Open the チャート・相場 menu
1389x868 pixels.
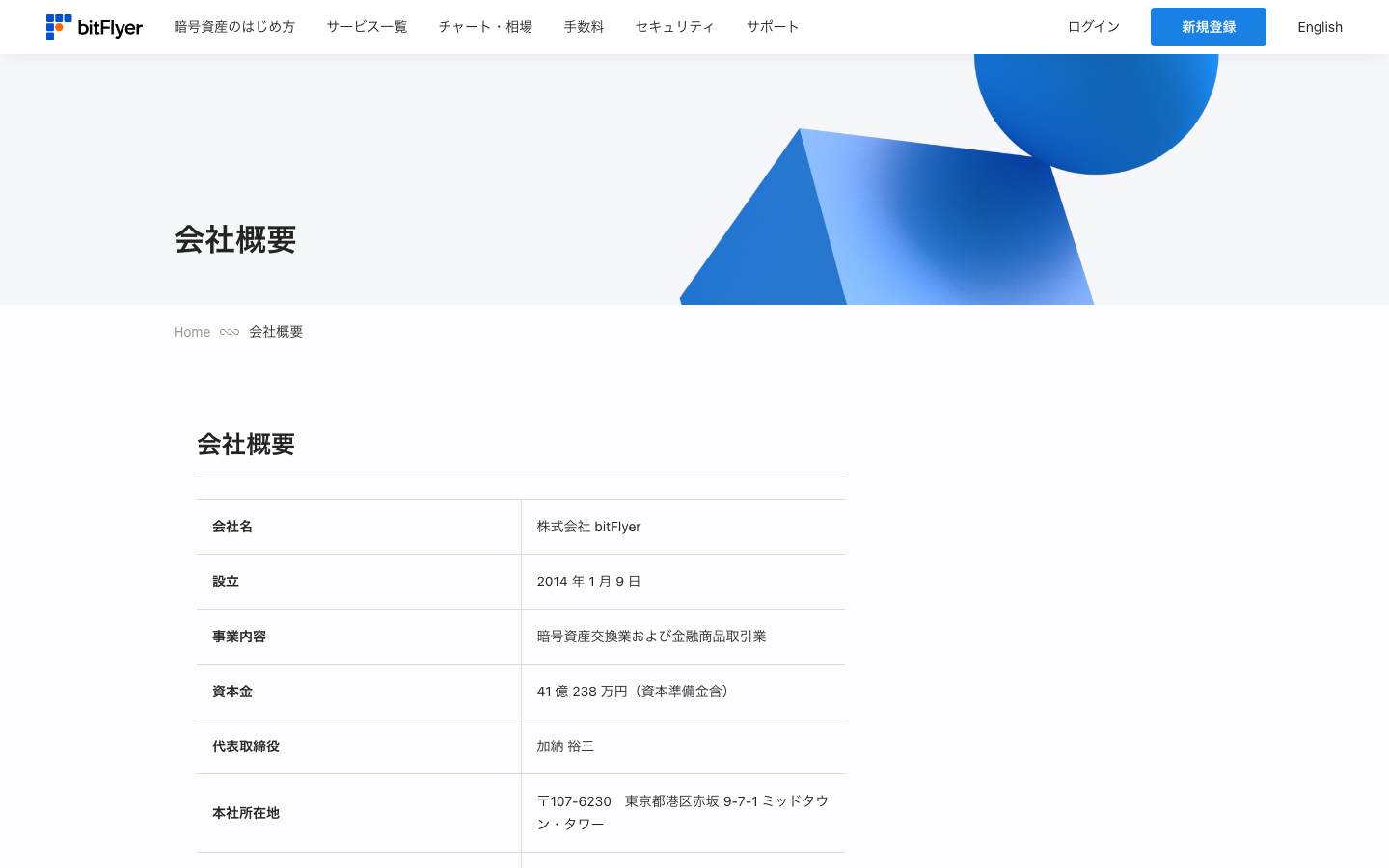click(x=485, y=27)
